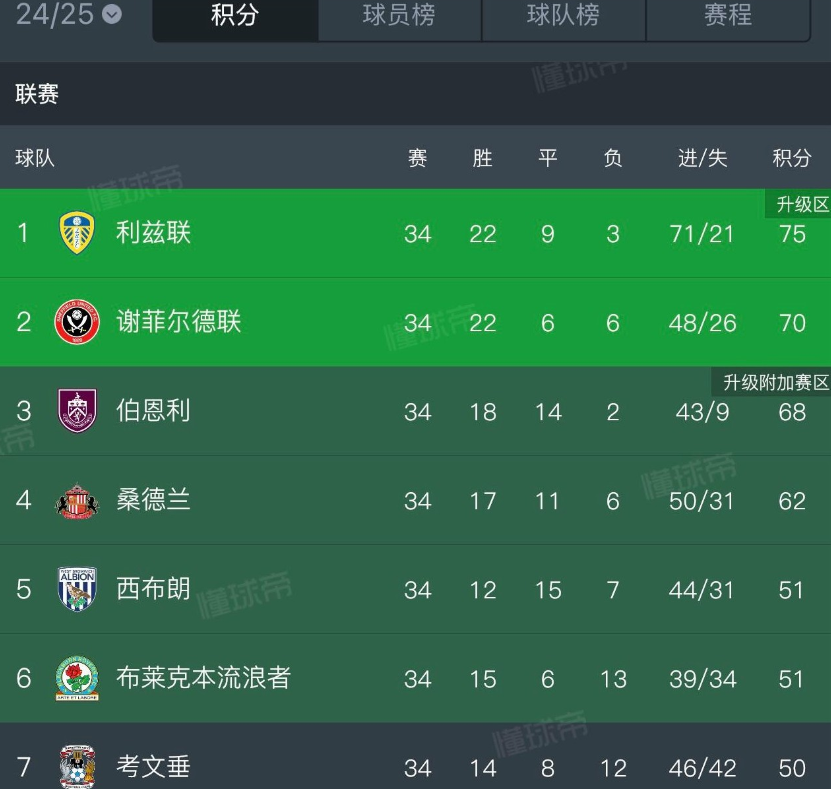Viewport: 831px width, 789px height.
Task: Open the 球队榜 tab
Action: (563, 15)
